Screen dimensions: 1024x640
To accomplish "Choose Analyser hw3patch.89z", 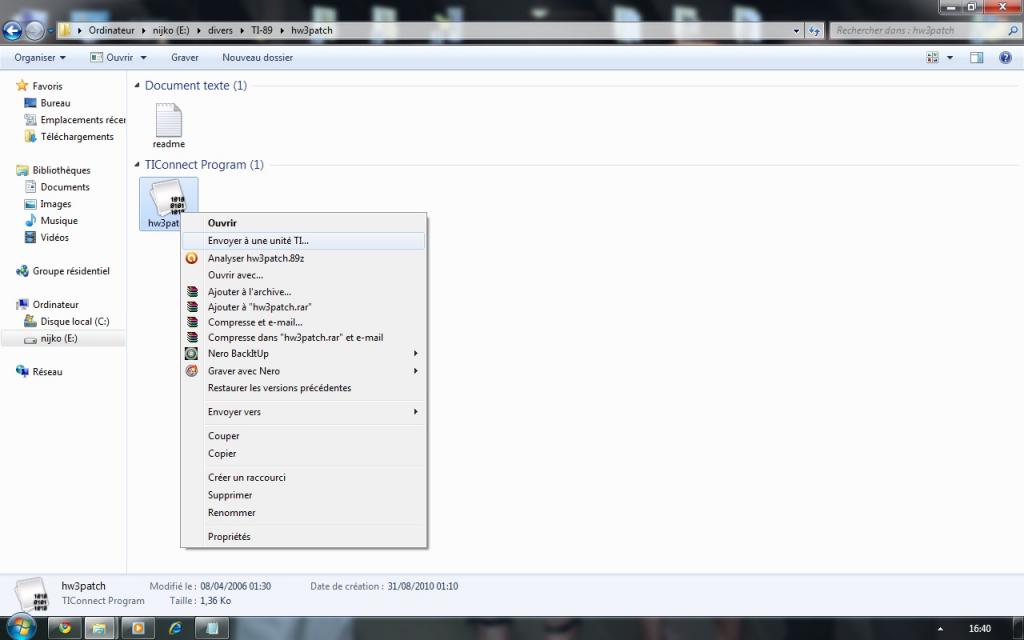I will [304, 258].
